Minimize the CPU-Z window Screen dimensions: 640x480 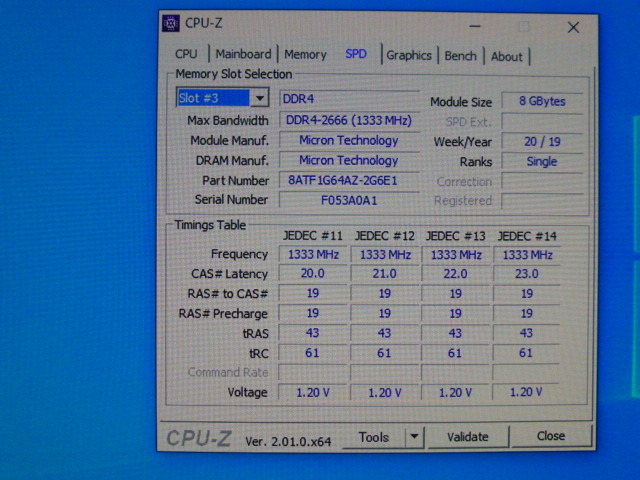(475, 26)
